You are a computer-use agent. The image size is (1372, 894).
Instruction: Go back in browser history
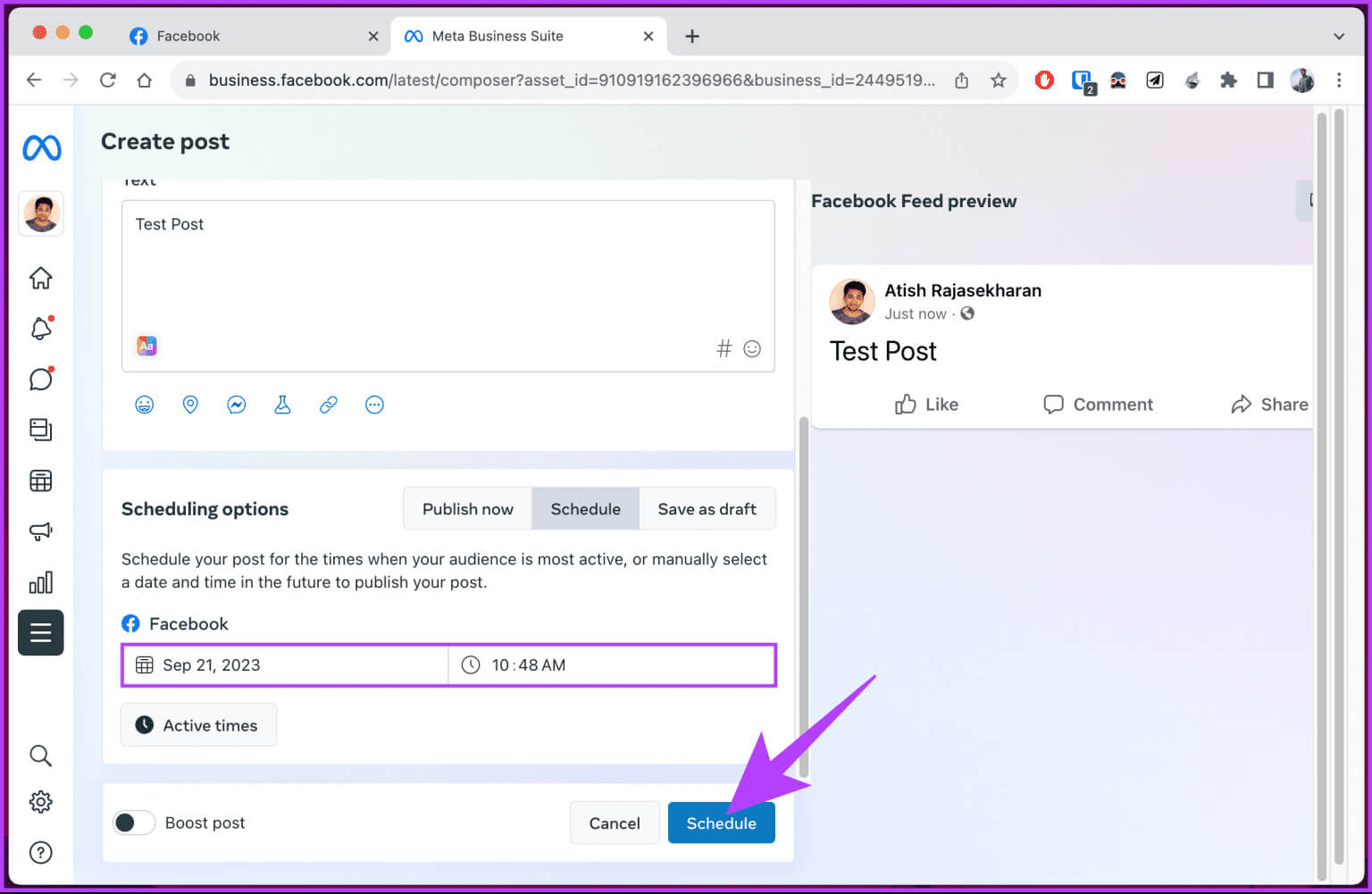click(34, 80)
